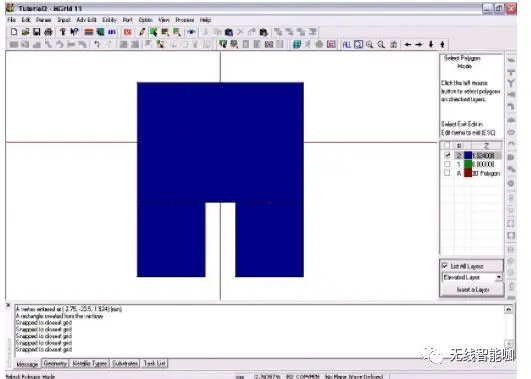
Task: Click the teal mesh grid toolbar icon
Action: pyautogui.click(x=297, y=44)
